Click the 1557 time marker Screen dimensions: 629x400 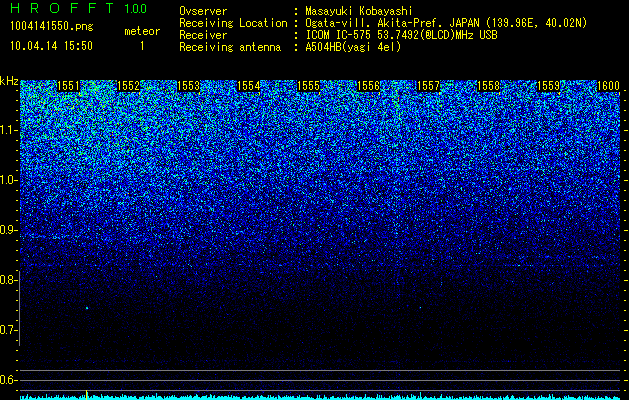(428, 86)
